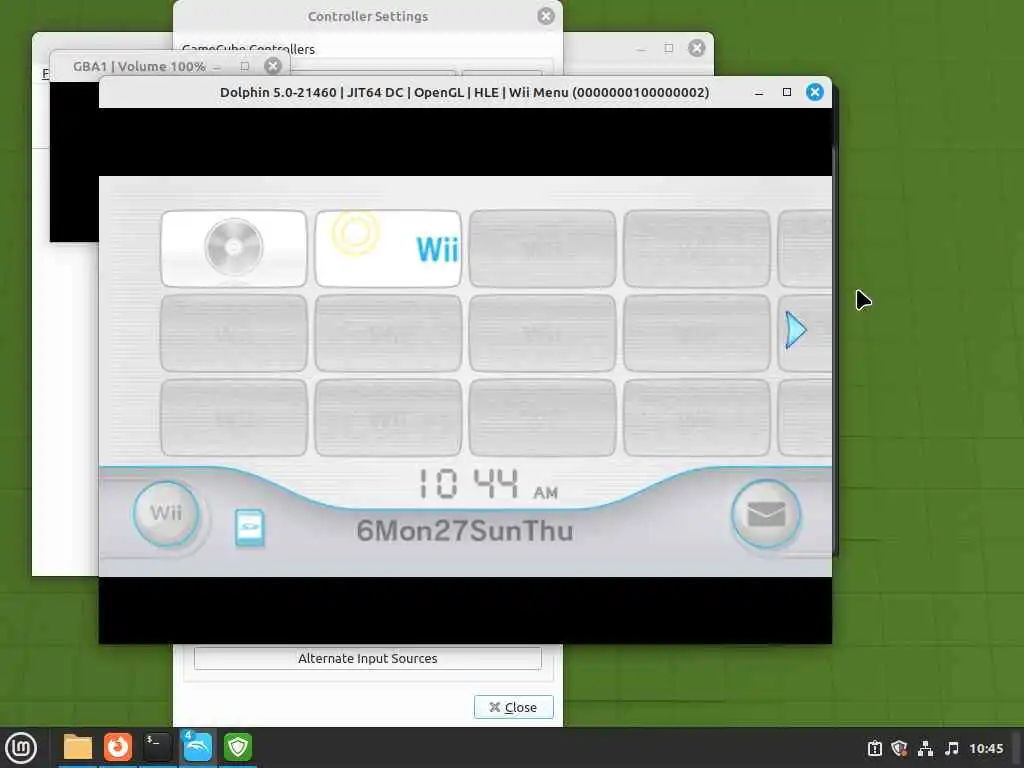Screen dimensions: 1024x768
Task: Close the Dolphin Wii Menu render window
Action: click(814, 92)
